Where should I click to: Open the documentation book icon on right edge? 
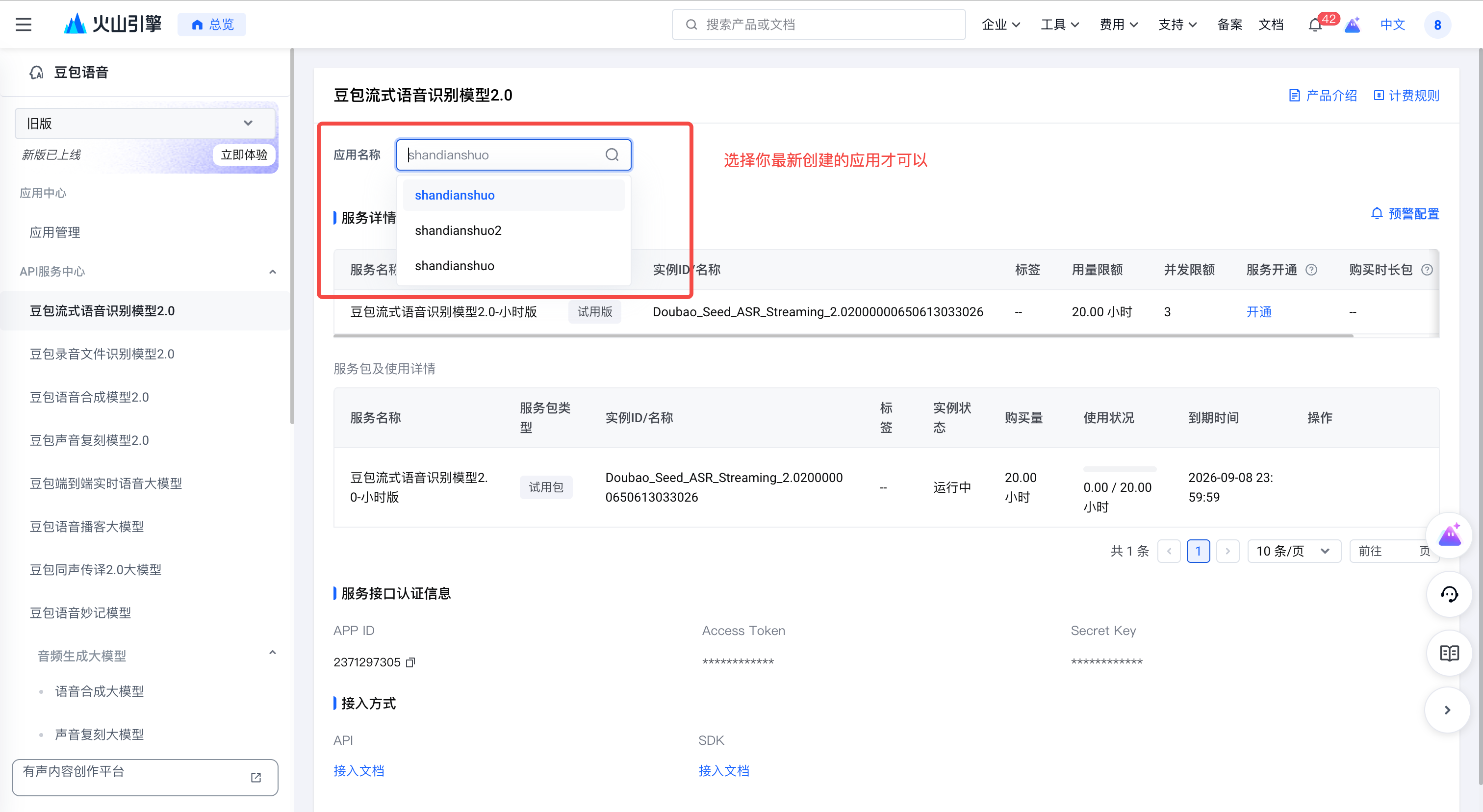coord(1450,653)
